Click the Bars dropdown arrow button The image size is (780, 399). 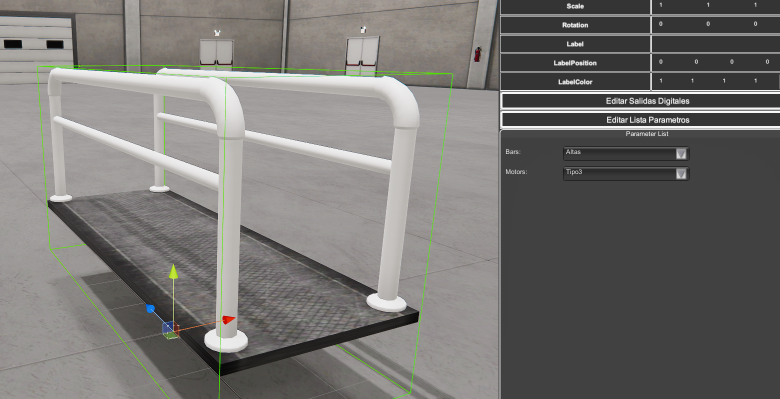pyautogui.click(x=681, y=154)
